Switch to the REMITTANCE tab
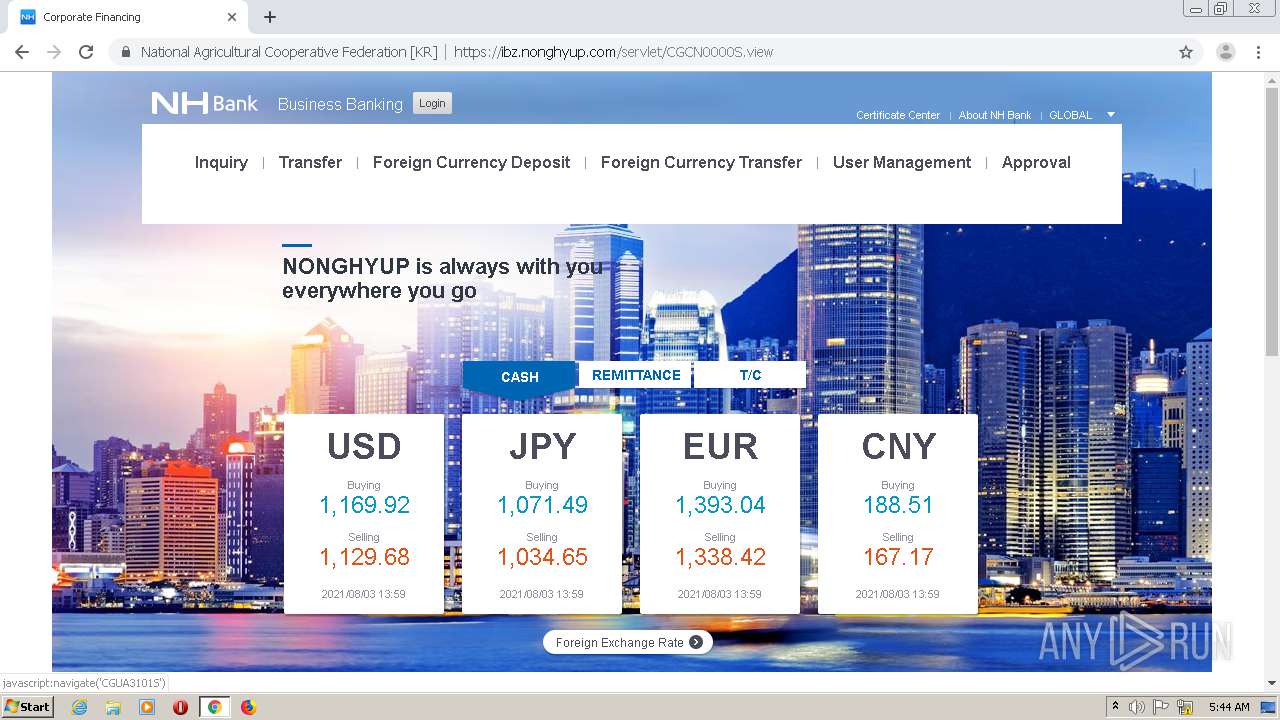Image resolution: width=1280 pixels, height=720 pixels. (x=636, y=375)
